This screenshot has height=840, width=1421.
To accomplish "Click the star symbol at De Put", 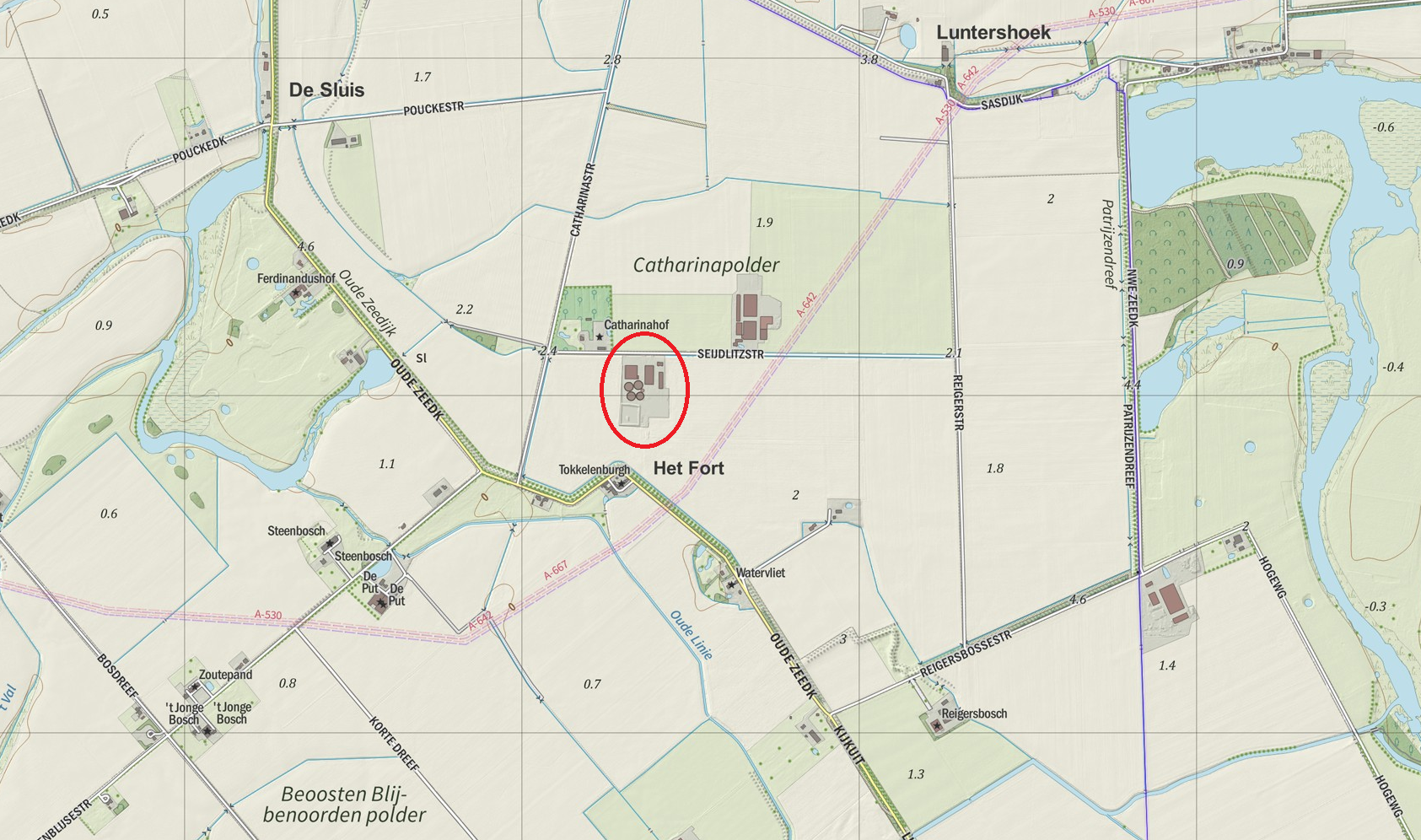I will click(381, 602).
